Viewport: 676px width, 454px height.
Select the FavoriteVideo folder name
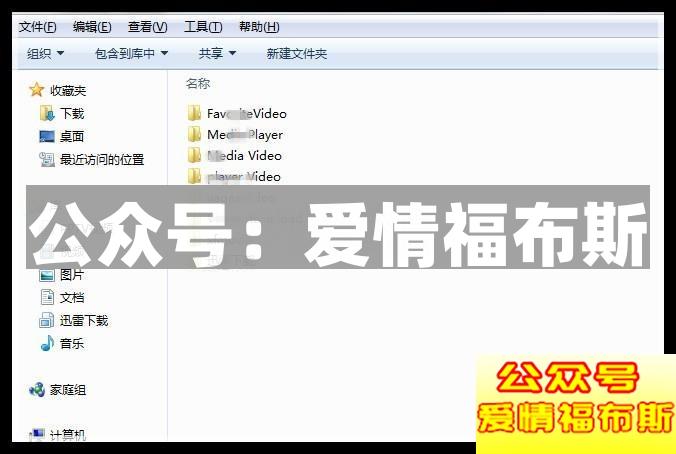tap(247, 114)
